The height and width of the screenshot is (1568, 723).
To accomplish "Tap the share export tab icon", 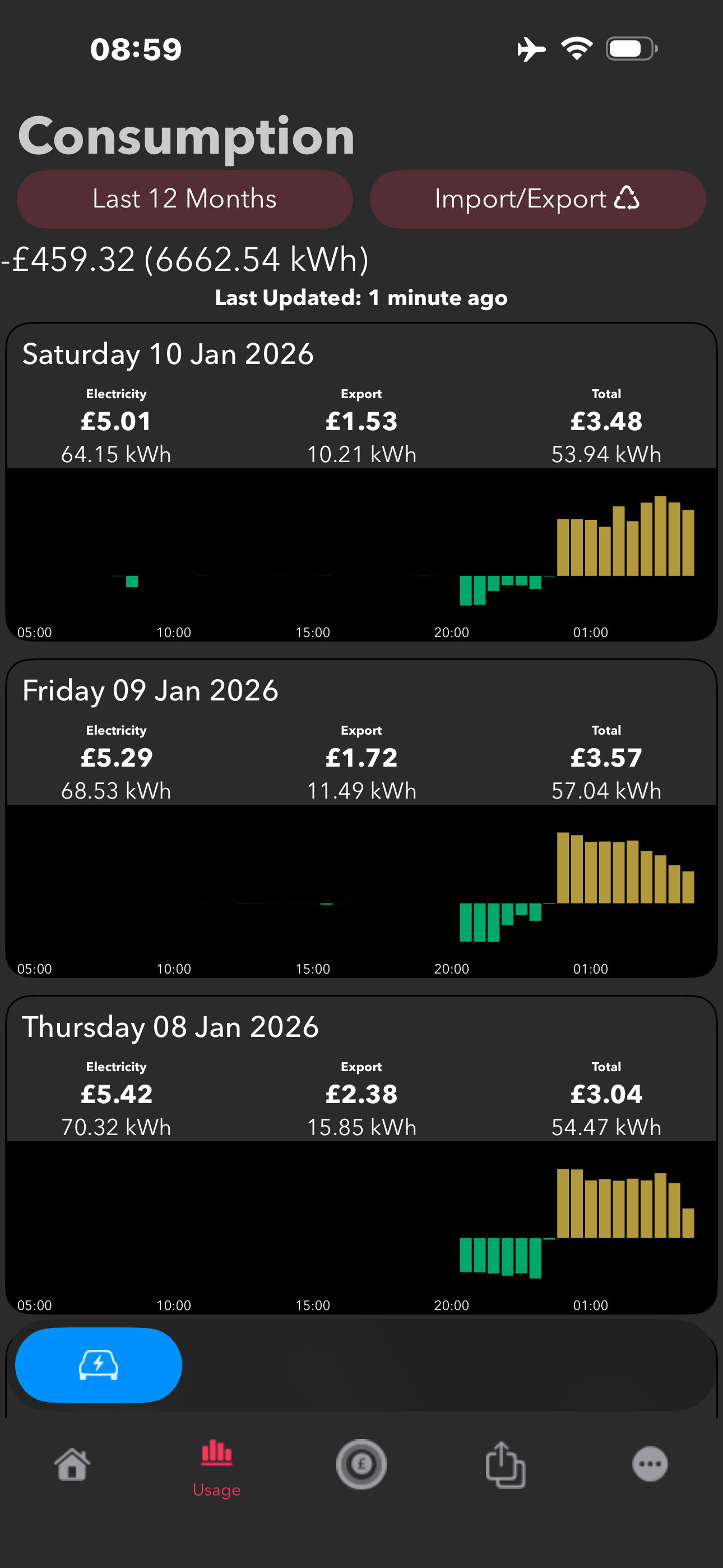I will tap(506, 1464).
